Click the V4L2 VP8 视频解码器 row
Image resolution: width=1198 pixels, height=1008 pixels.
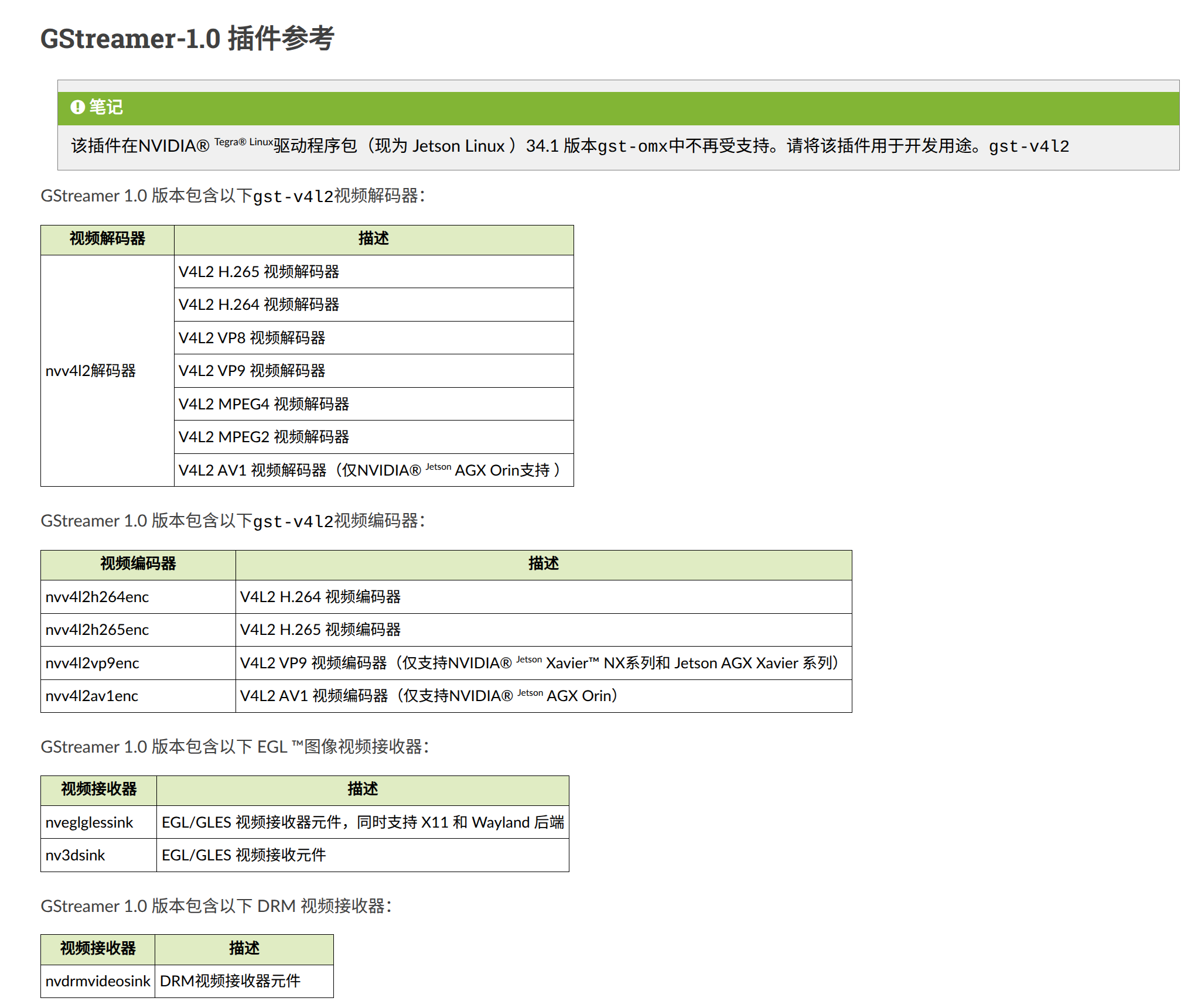pos(252,338)
